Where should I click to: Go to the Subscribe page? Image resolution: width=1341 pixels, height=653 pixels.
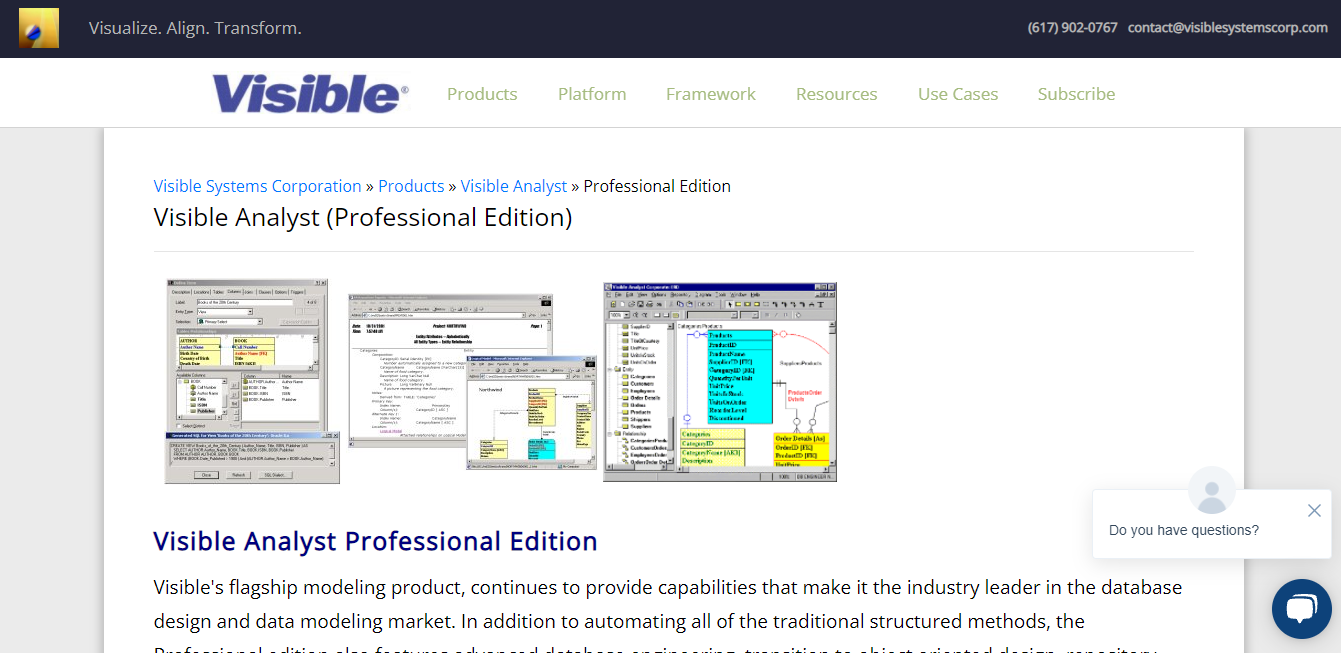coord(1076,94)
